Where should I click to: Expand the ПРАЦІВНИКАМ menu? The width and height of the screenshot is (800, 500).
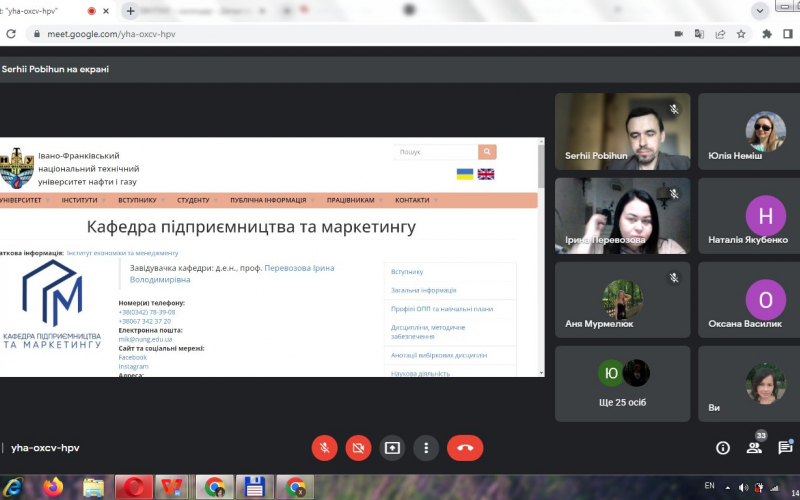(355, 201)
